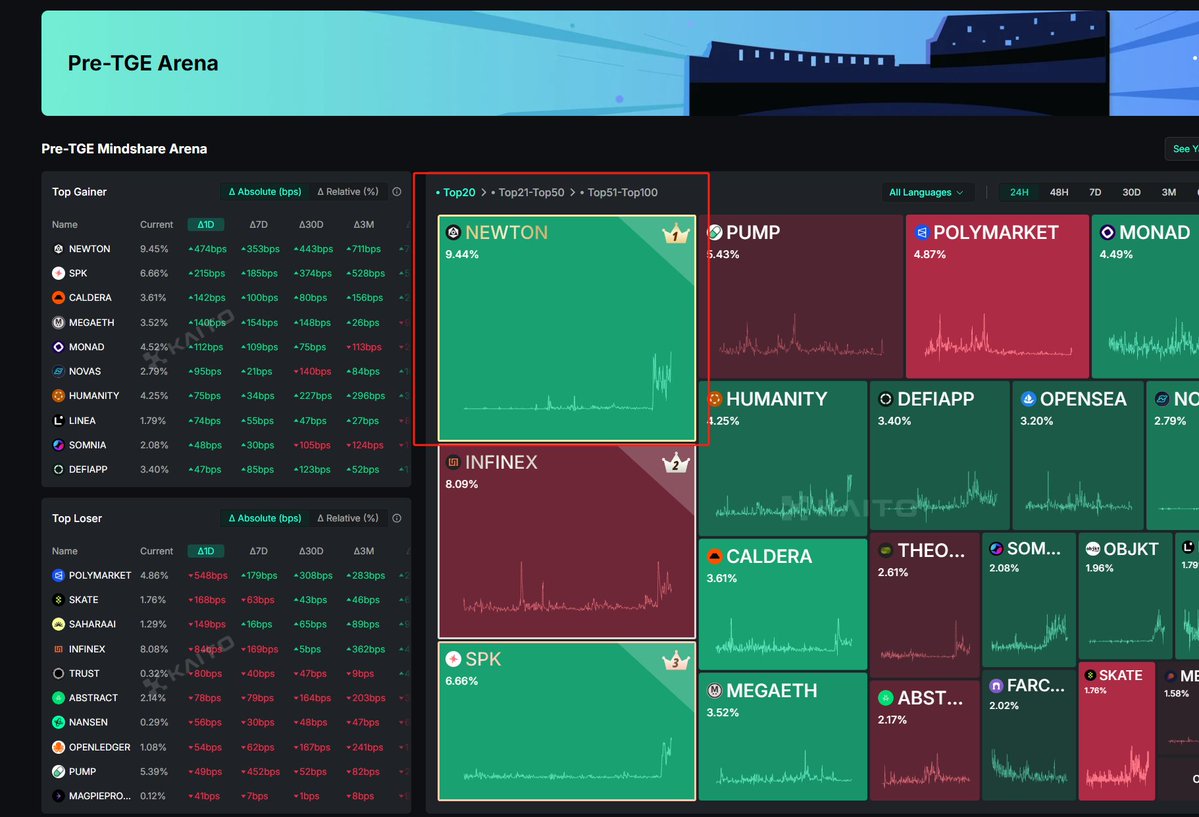Click the SPK icon in Top Gainer list
This screenshot has height=817, width=1199.
(58, 273)
